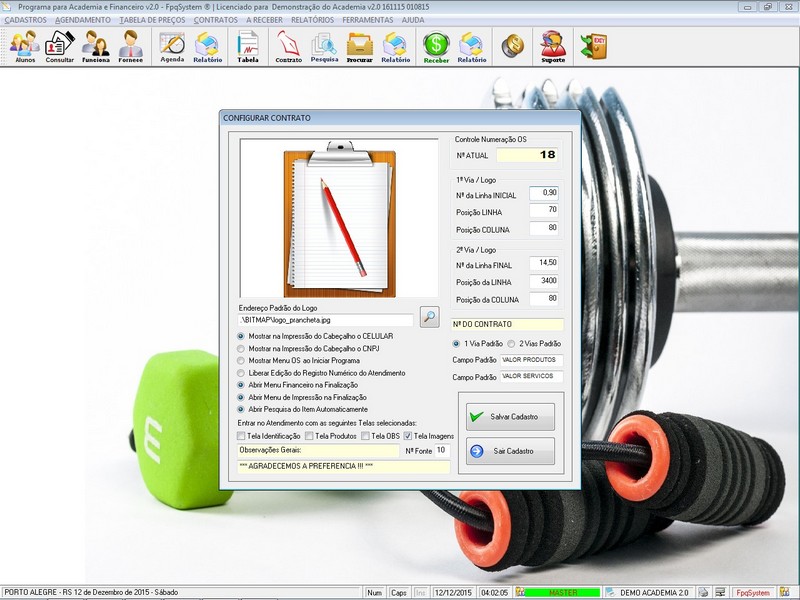Screen dimensions: 800x600
Task: Open the FERRAMENTAS menu
Action: [368, 20]
